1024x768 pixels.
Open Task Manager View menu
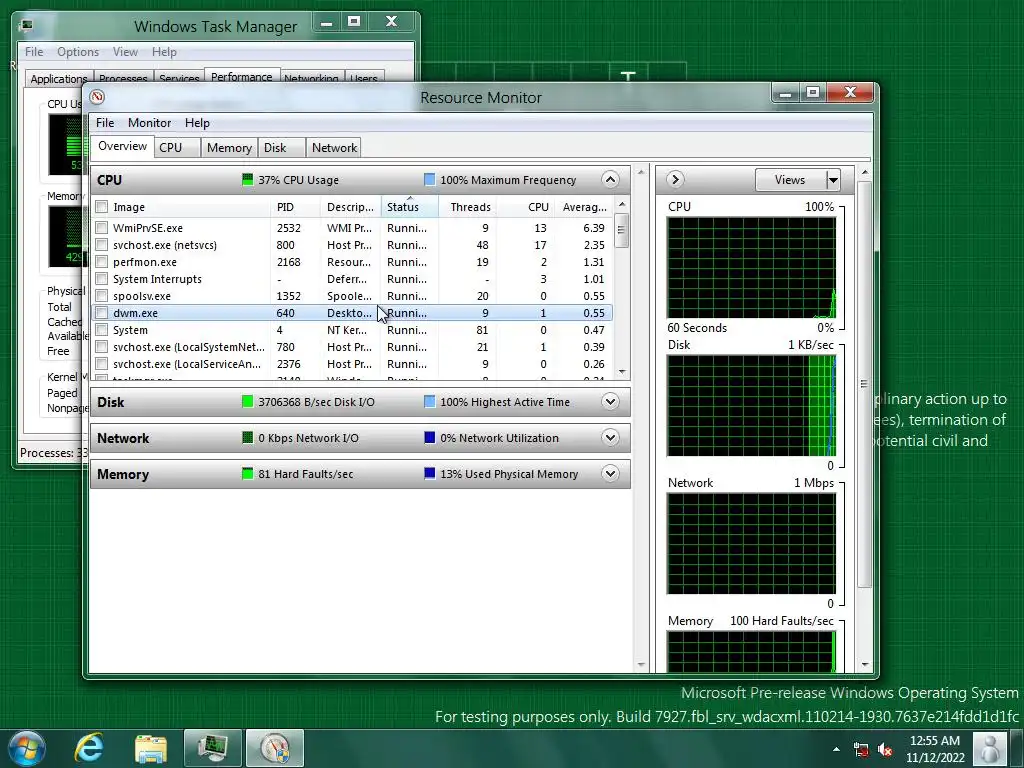[125, 52]
